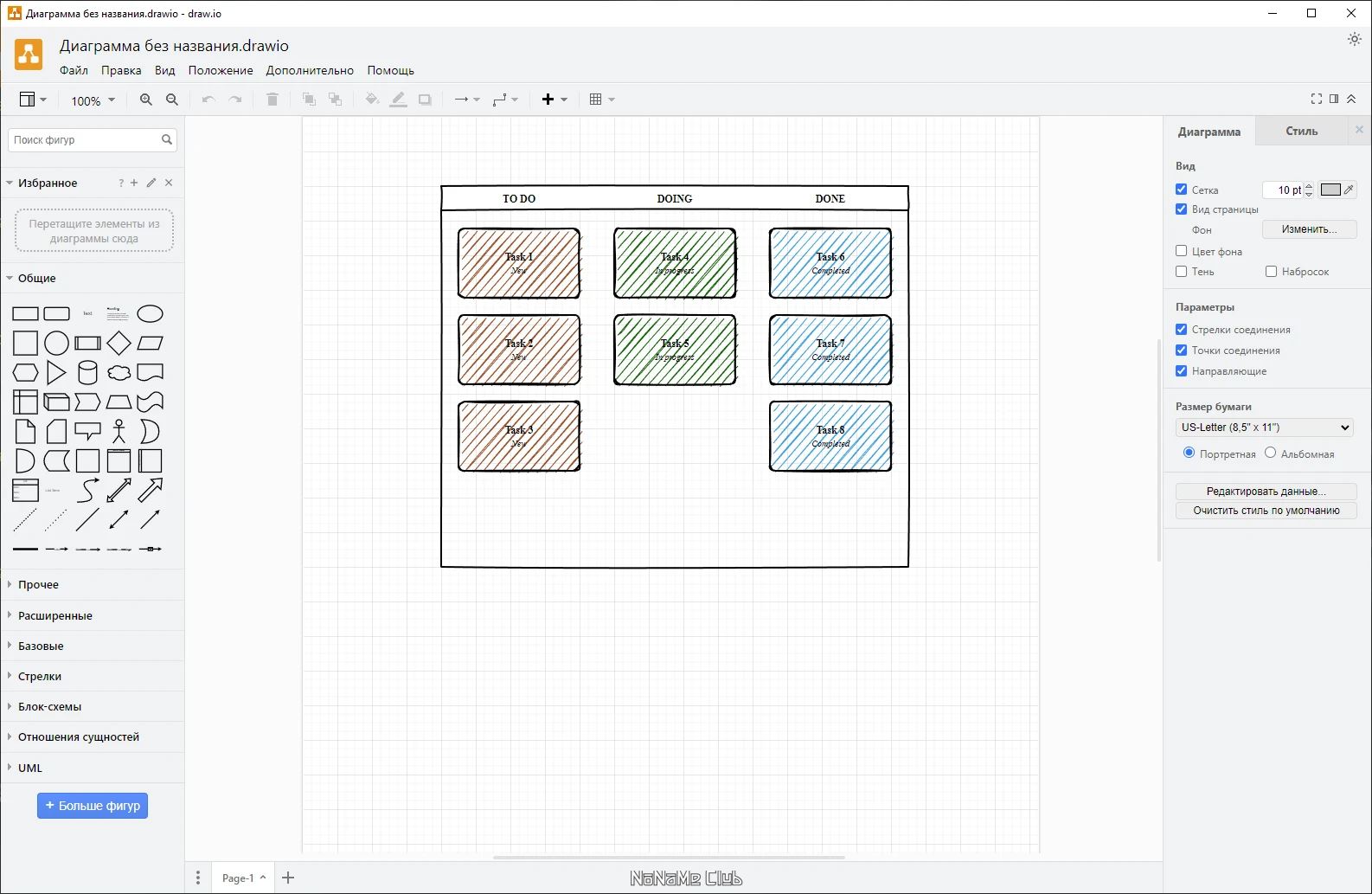The height and width of the screenshot is (894, 1372).
Task: Click the Больше фигур button
Action: point(93,806)
